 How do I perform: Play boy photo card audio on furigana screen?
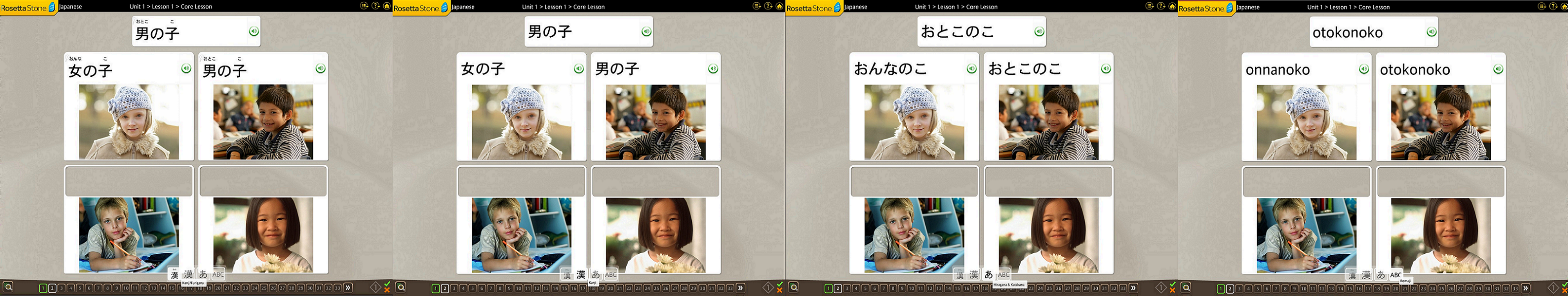[320, 68]
